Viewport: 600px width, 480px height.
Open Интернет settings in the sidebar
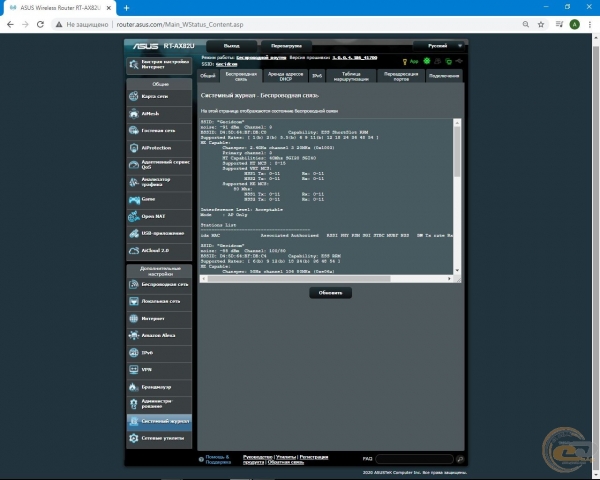[159, 318]
